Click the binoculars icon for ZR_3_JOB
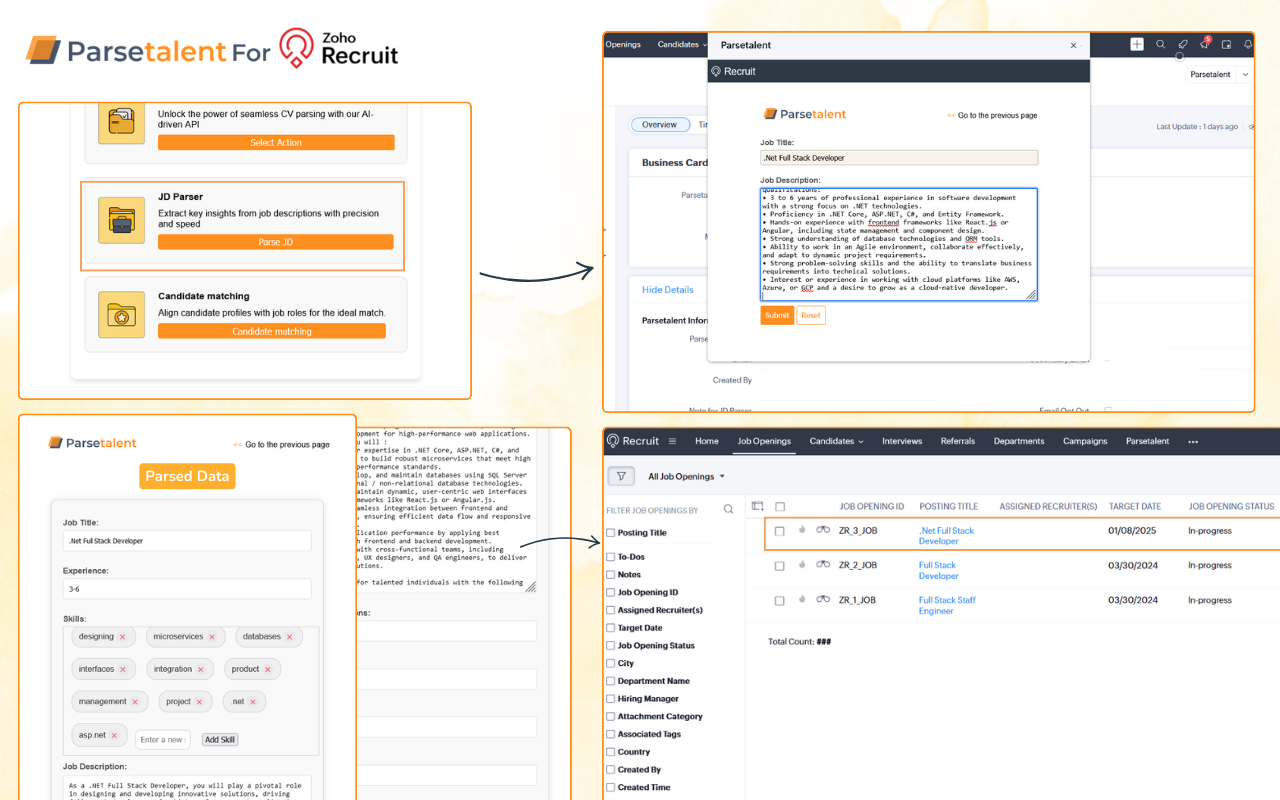This screenshot has height=800, width=1280. 823,530
